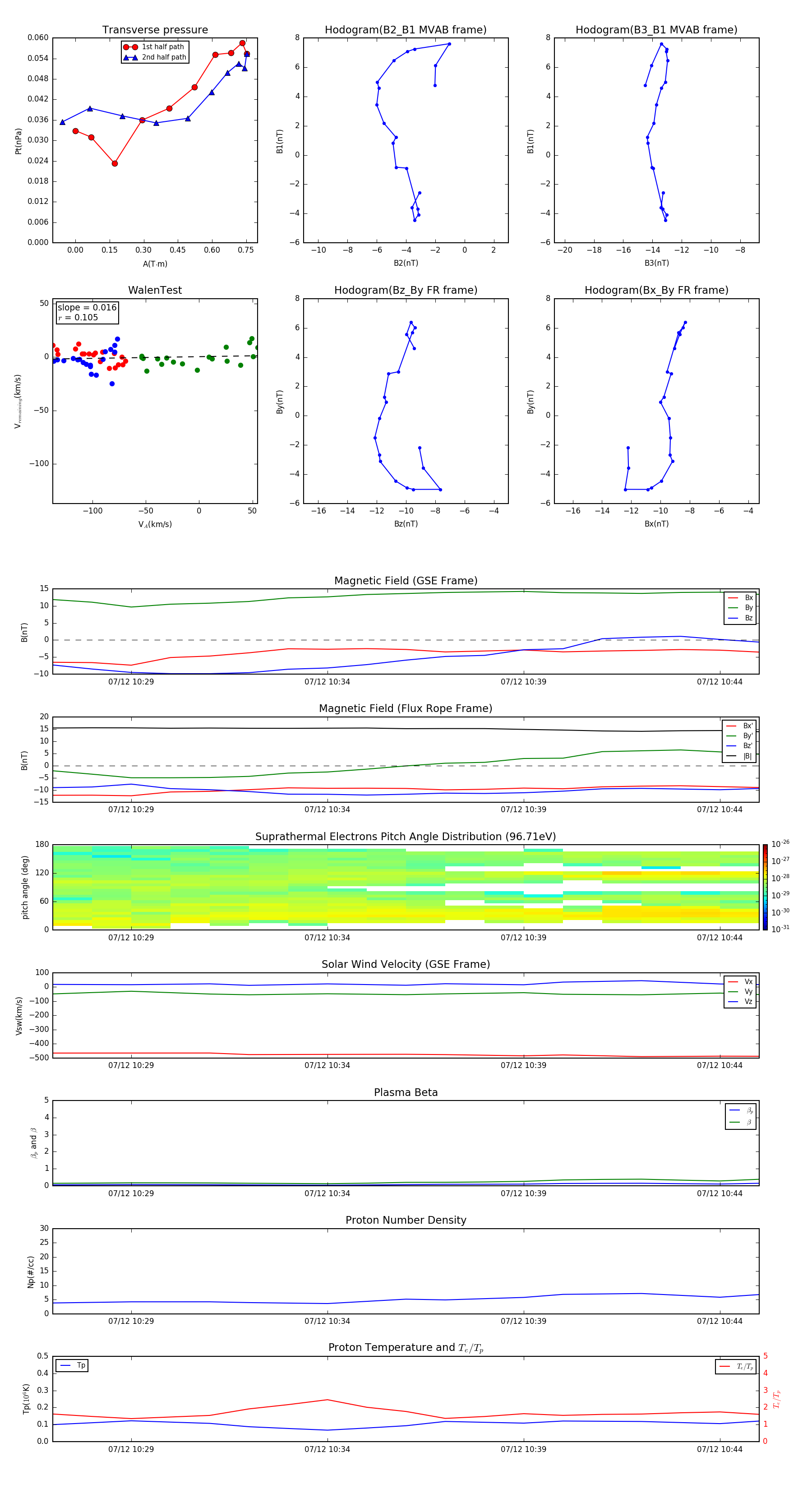Click the βp entry in Plasma Beta legend
Image resolution: width=812 pixels, height=1489 pixels.
[741, 1110]
